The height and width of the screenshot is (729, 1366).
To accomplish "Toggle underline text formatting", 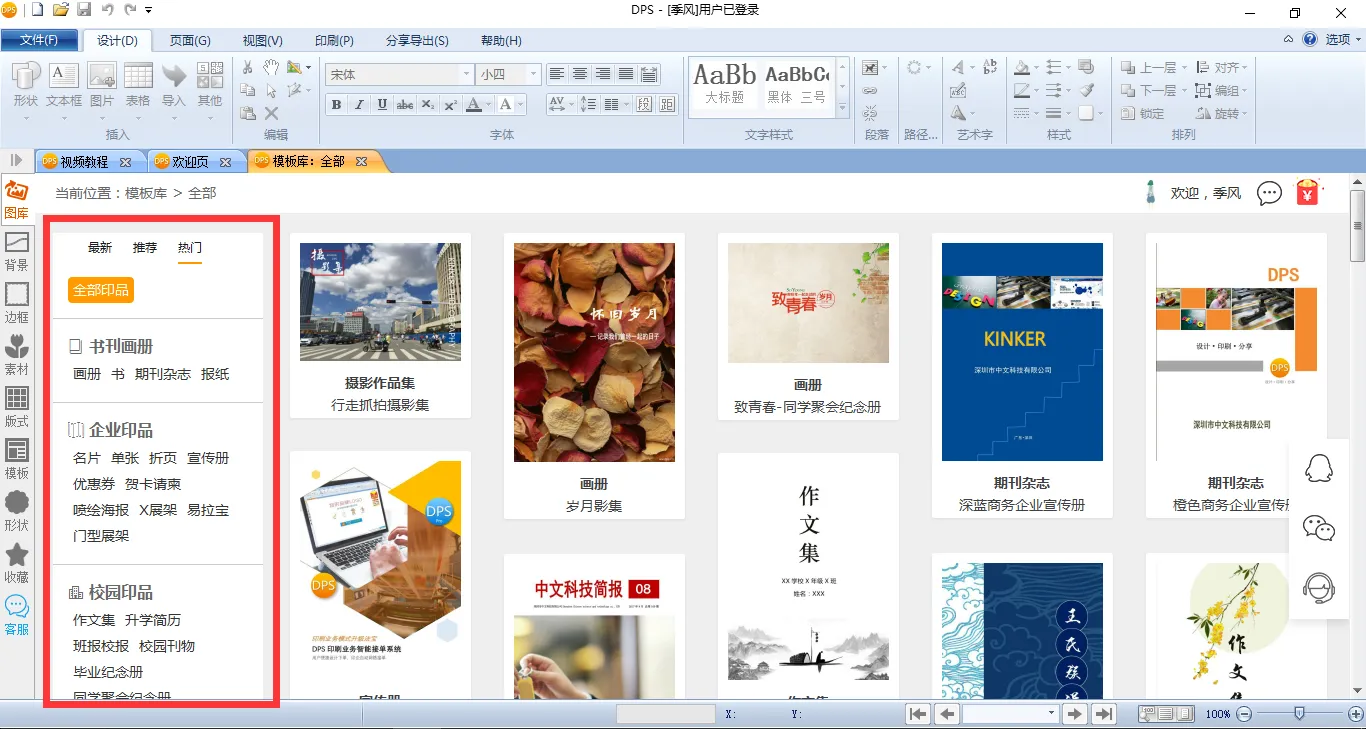I will (x=382, y=105).
